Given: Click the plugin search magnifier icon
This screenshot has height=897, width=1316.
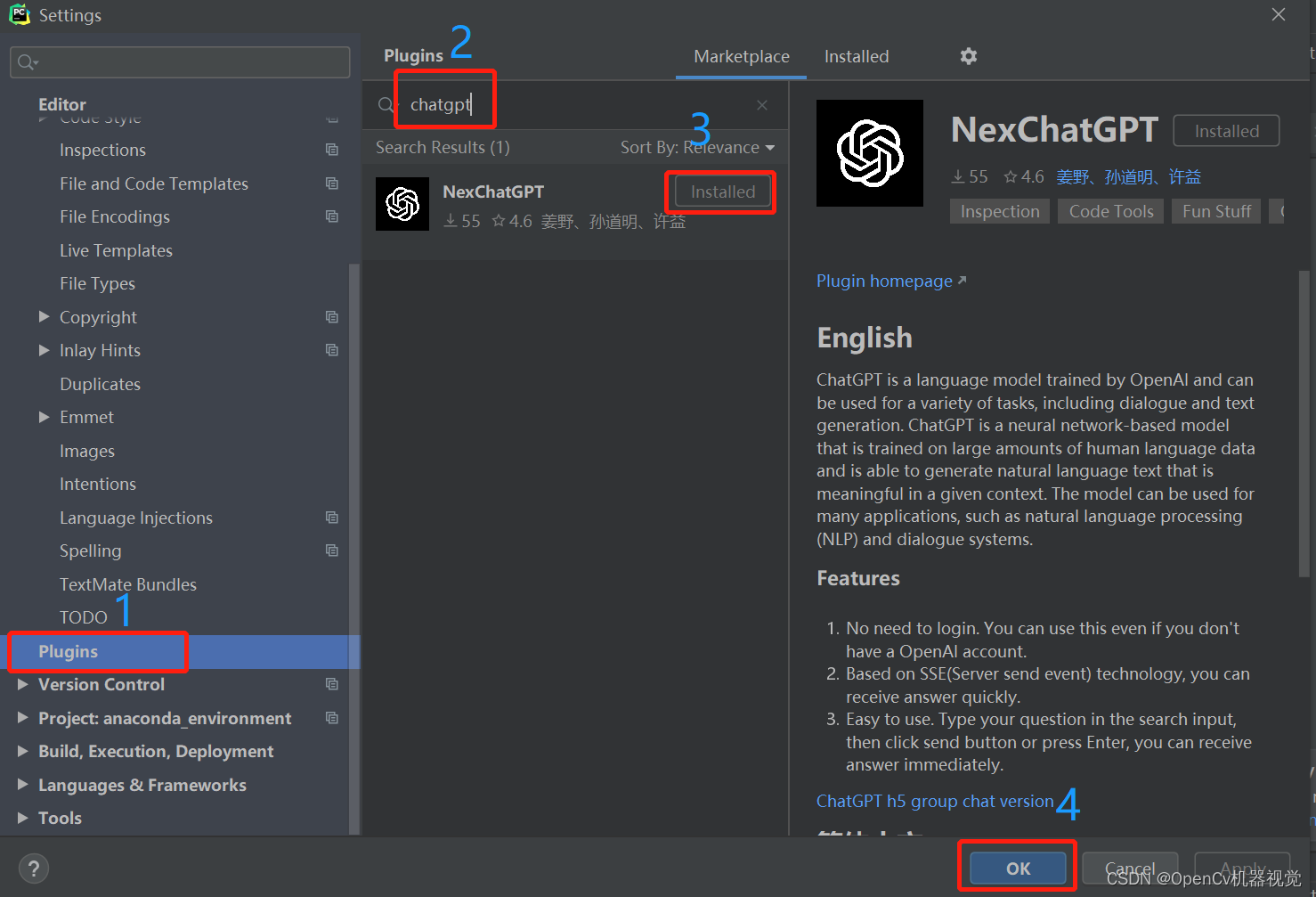Looking at the screenshot, I should [386, 105].
